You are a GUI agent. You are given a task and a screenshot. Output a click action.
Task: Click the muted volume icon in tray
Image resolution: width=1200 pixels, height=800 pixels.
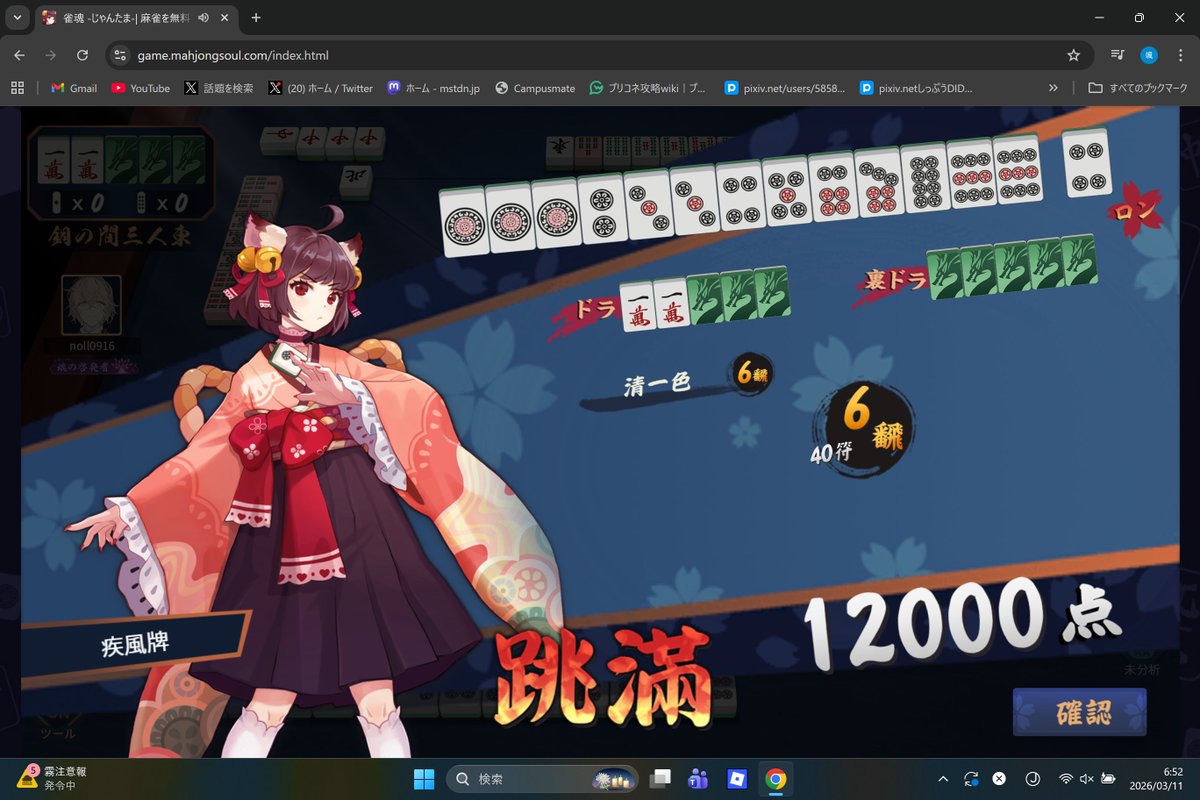(x=1087, y=779)
